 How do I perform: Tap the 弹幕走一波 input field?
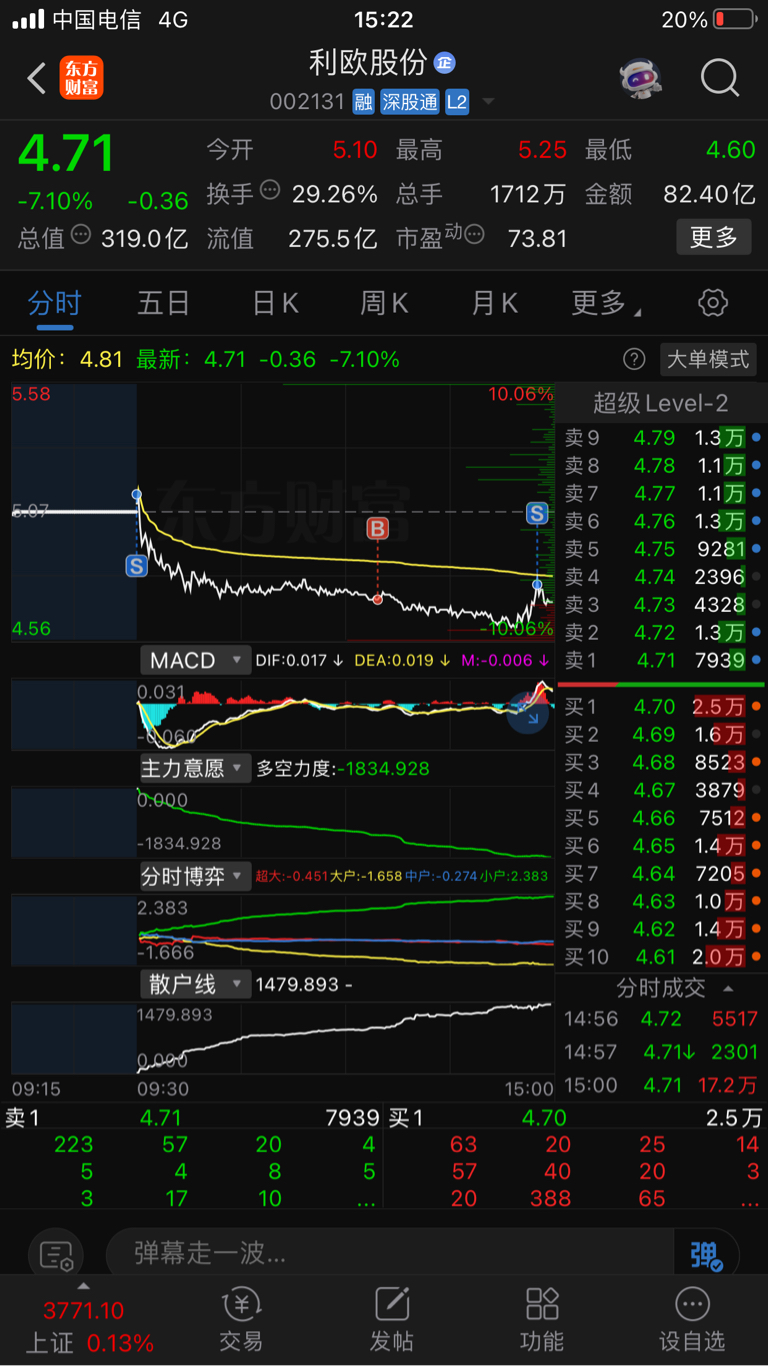tap(390, 1254)
